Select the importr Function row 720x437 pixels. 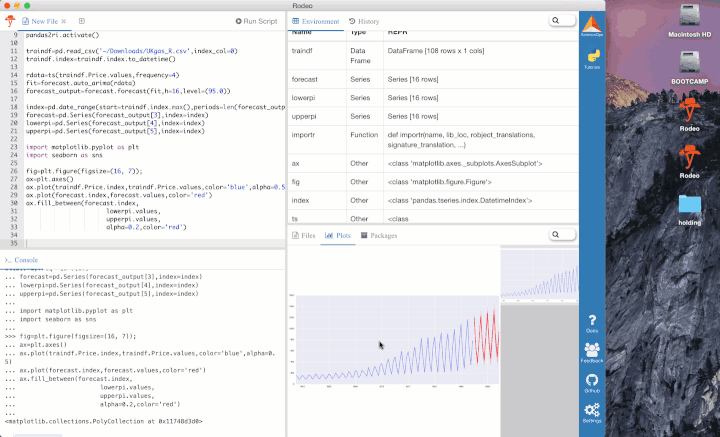433,140
